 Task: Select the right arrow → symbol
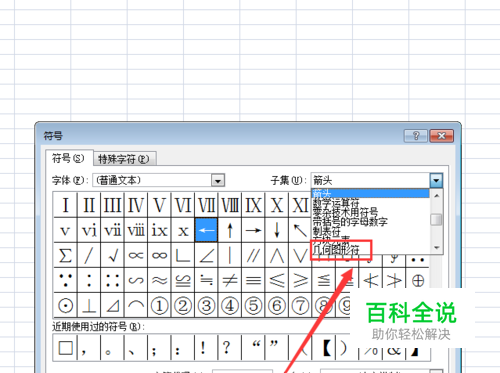point(253,230)
